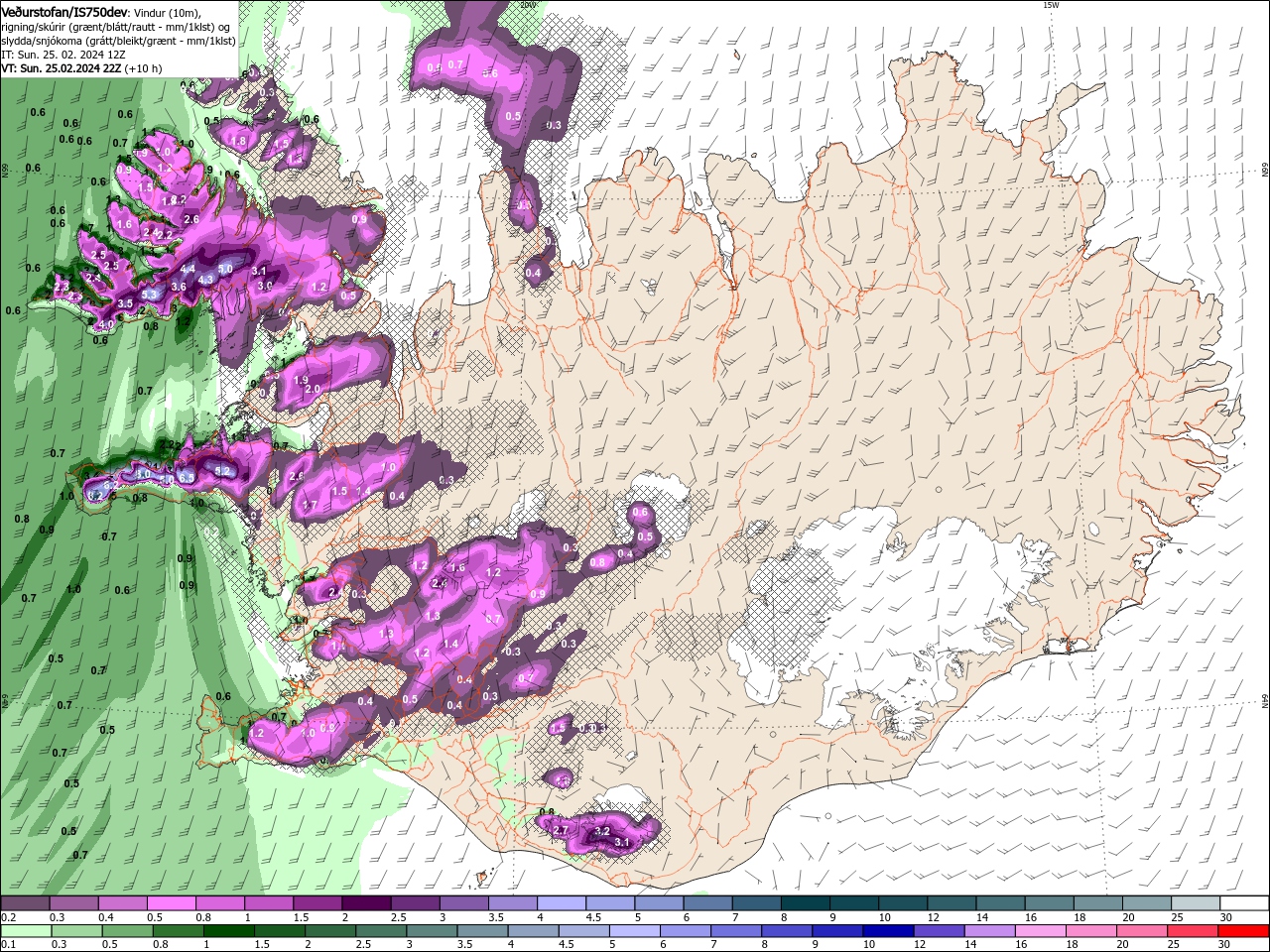Select the light blue snow swatch labeled 4
Screen dimensions: 1270x952
click(561, 904)
